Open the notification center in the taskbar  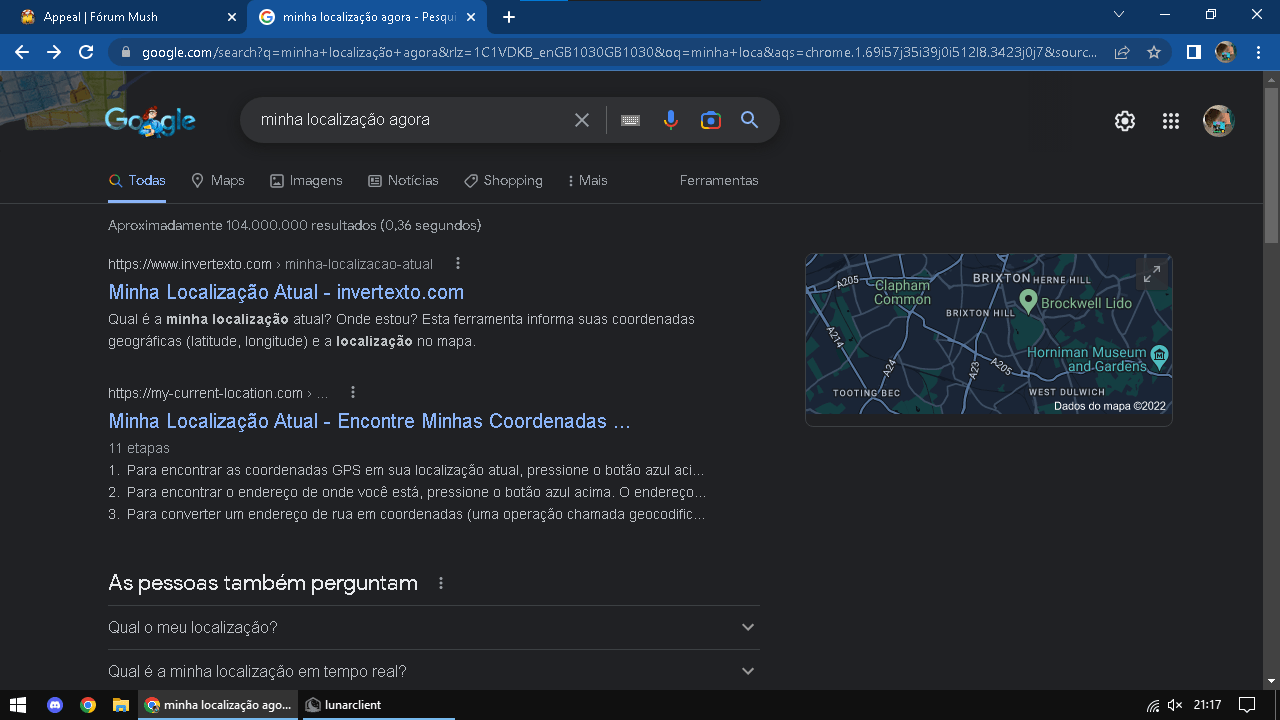click(1247, 705)
